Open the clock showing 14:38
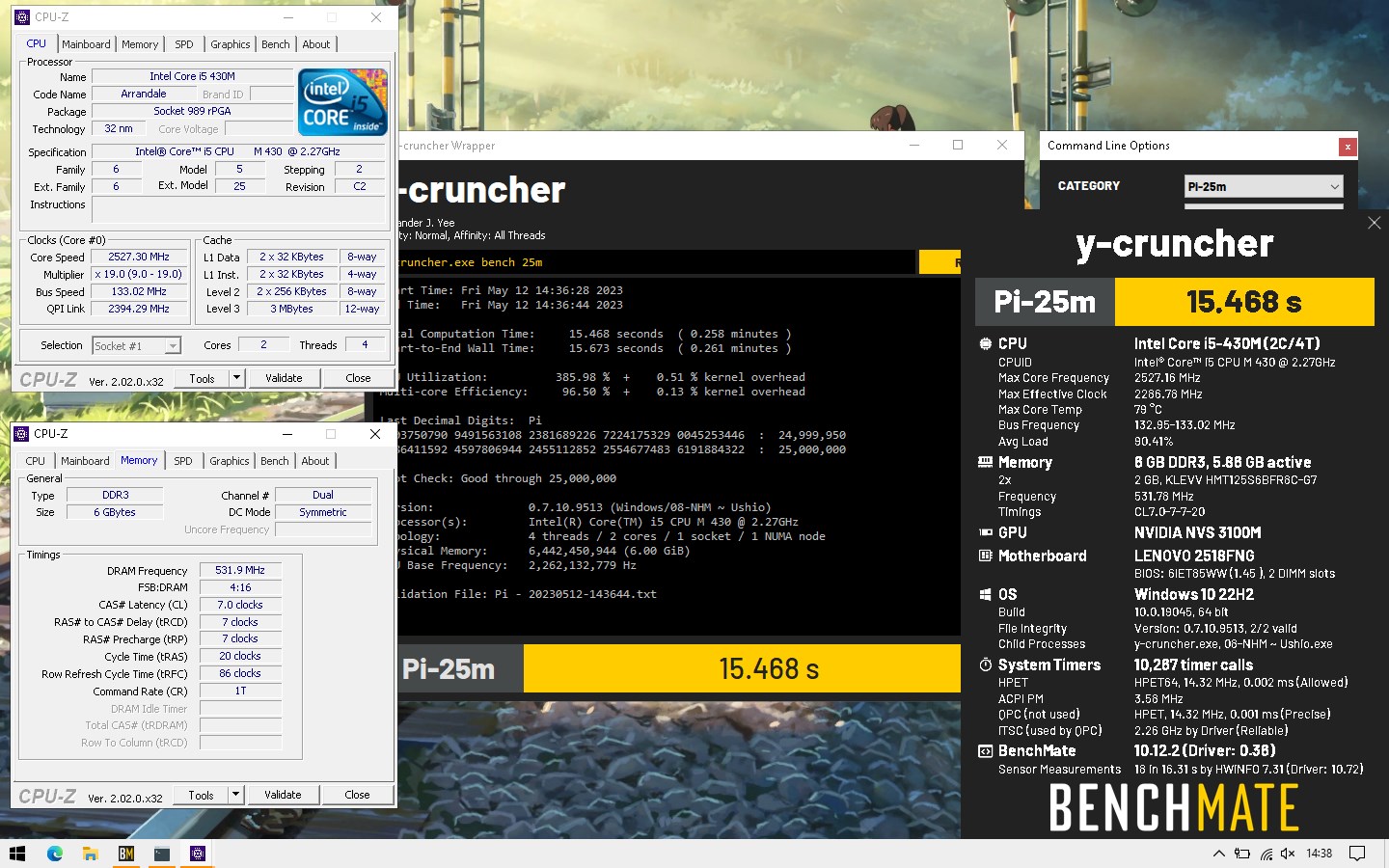Image resolution: width=1389 pixels, height=868 pixels. [x=1319, y=854]
